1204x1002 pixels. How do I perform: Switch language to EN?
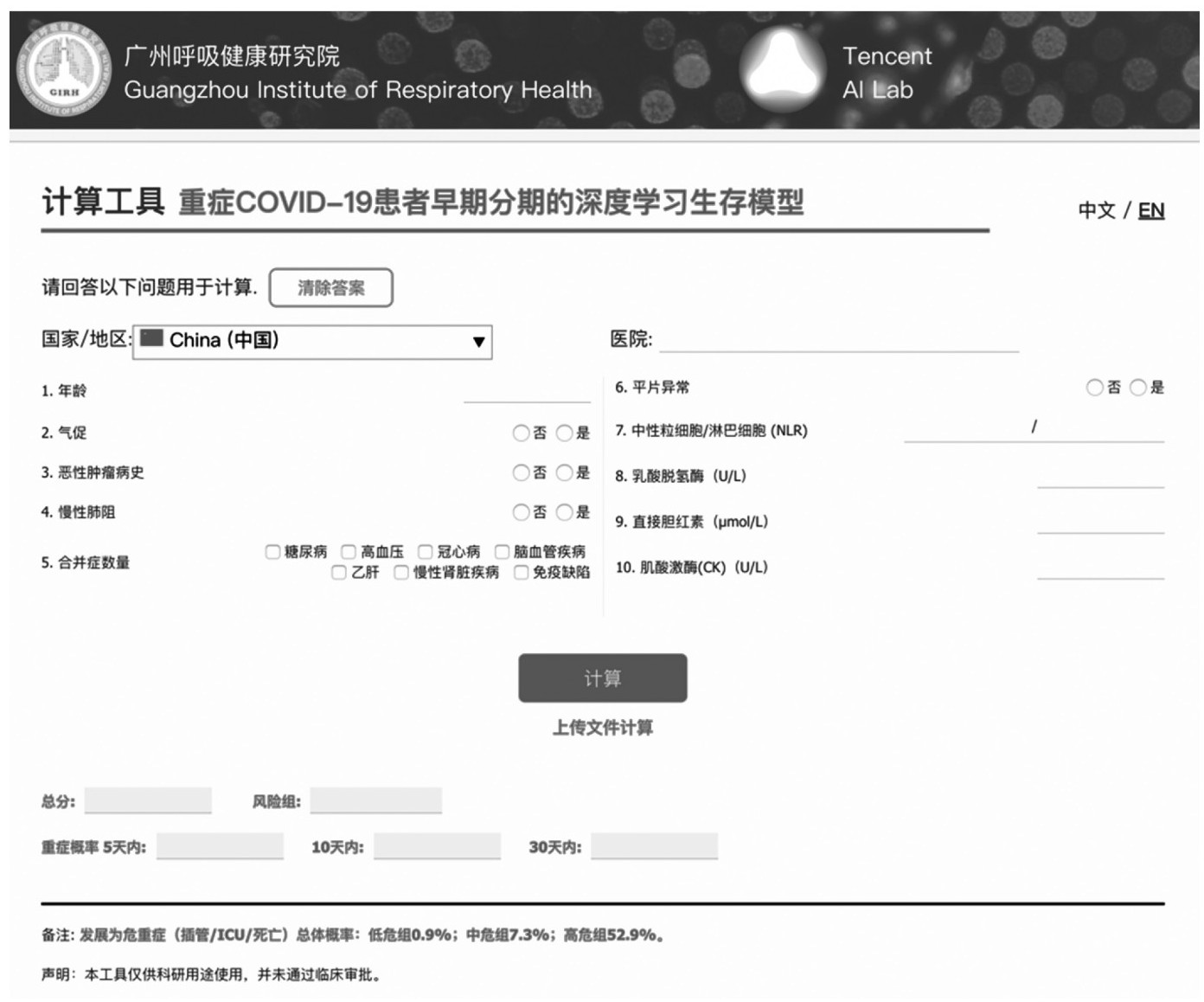point(1151,210)
